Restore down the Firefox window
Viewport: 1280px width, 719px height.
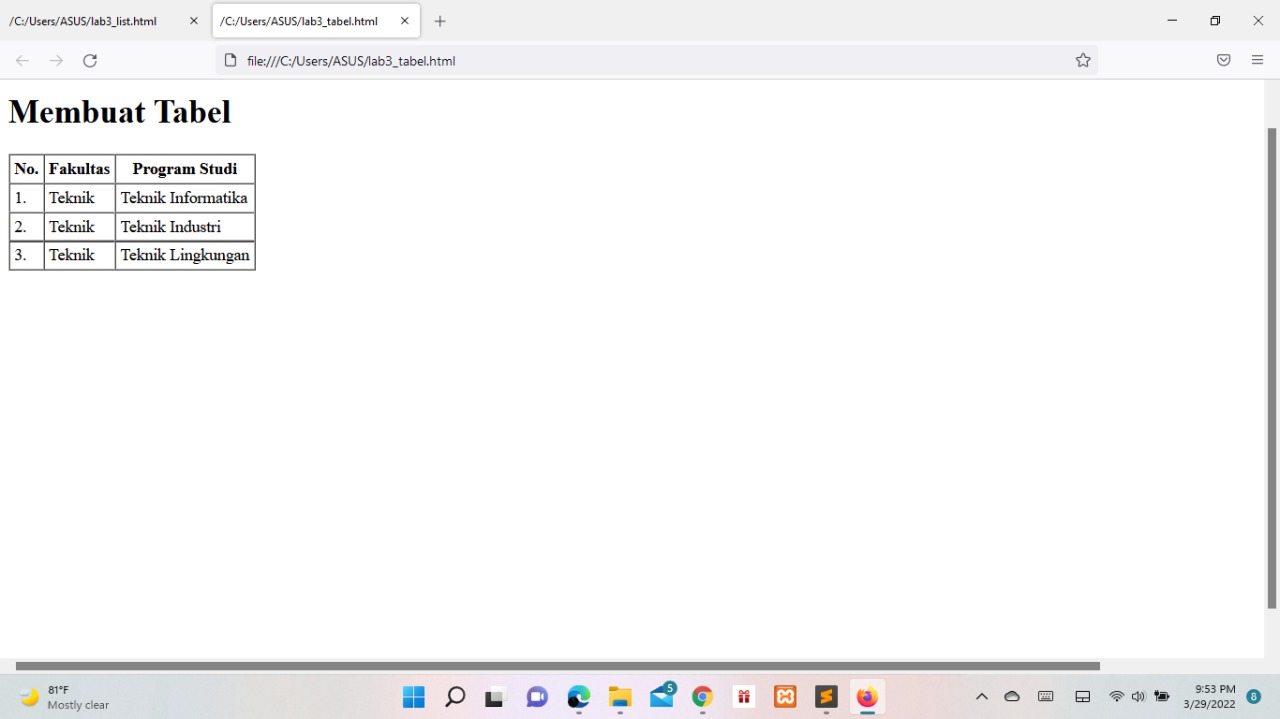(1215, 20)
